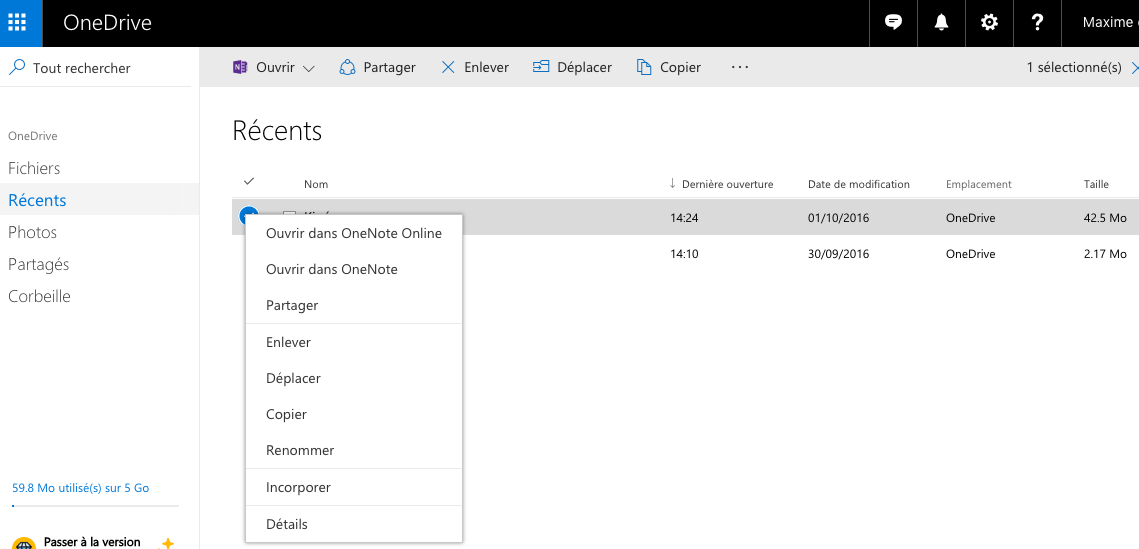Viewport: 1139px width, 549px height.
Task: Sort by the Taille column header
Action: tap(1096, 184)
